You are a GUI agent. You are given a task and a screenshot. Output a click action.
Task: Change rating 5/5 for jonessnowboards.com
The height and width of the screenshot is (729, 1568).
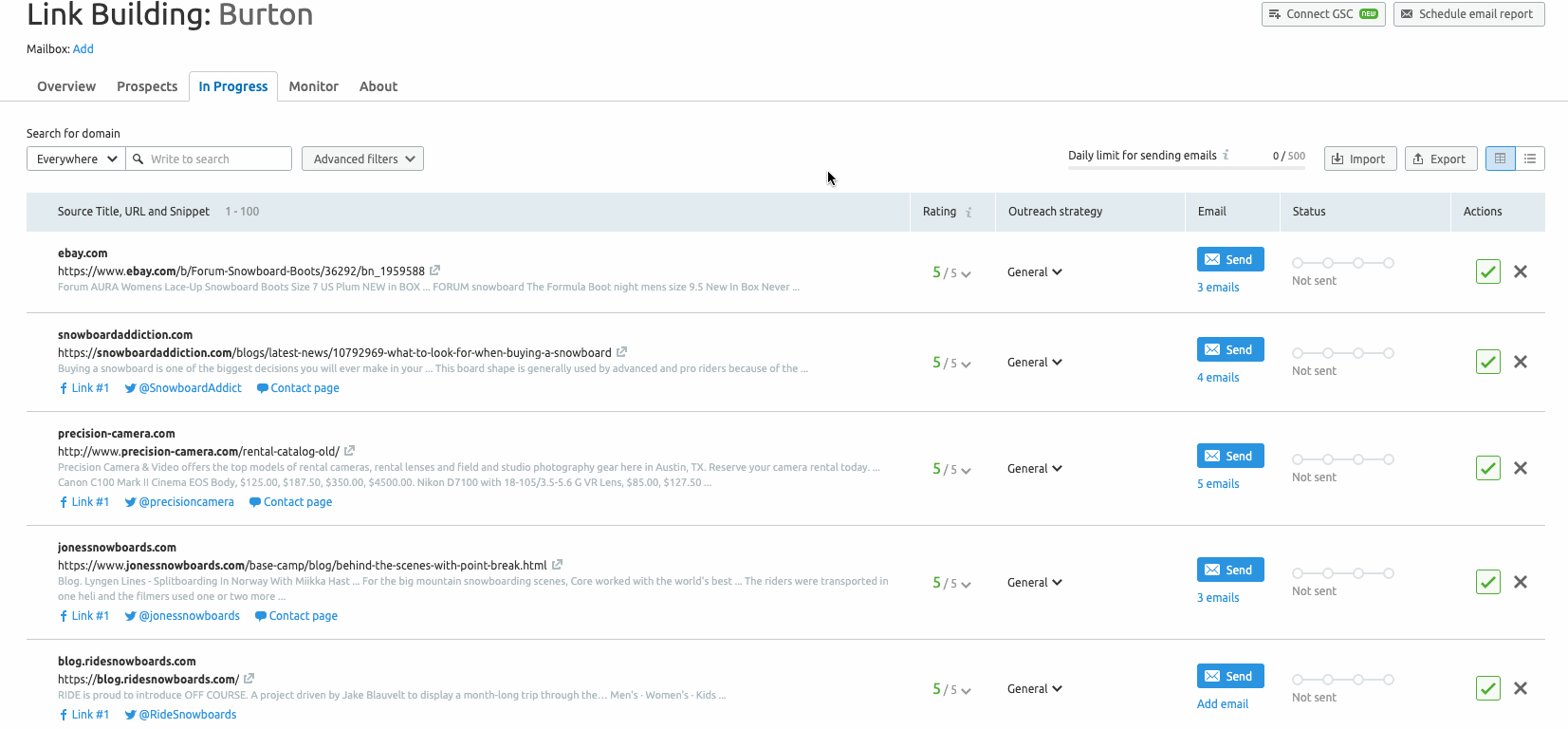pos(951,583)
